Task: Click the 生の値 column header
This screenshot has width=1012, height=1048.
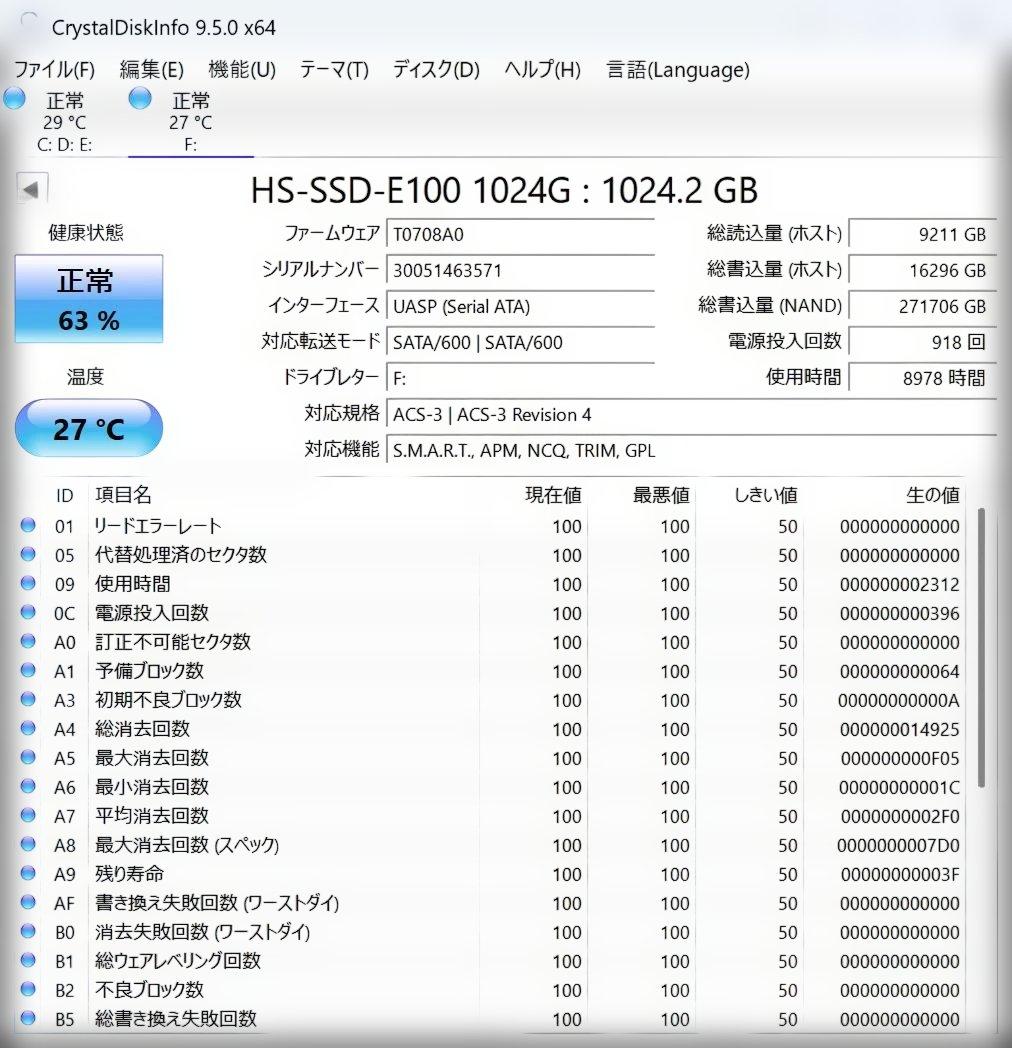Action: click(x=932, y=495)
